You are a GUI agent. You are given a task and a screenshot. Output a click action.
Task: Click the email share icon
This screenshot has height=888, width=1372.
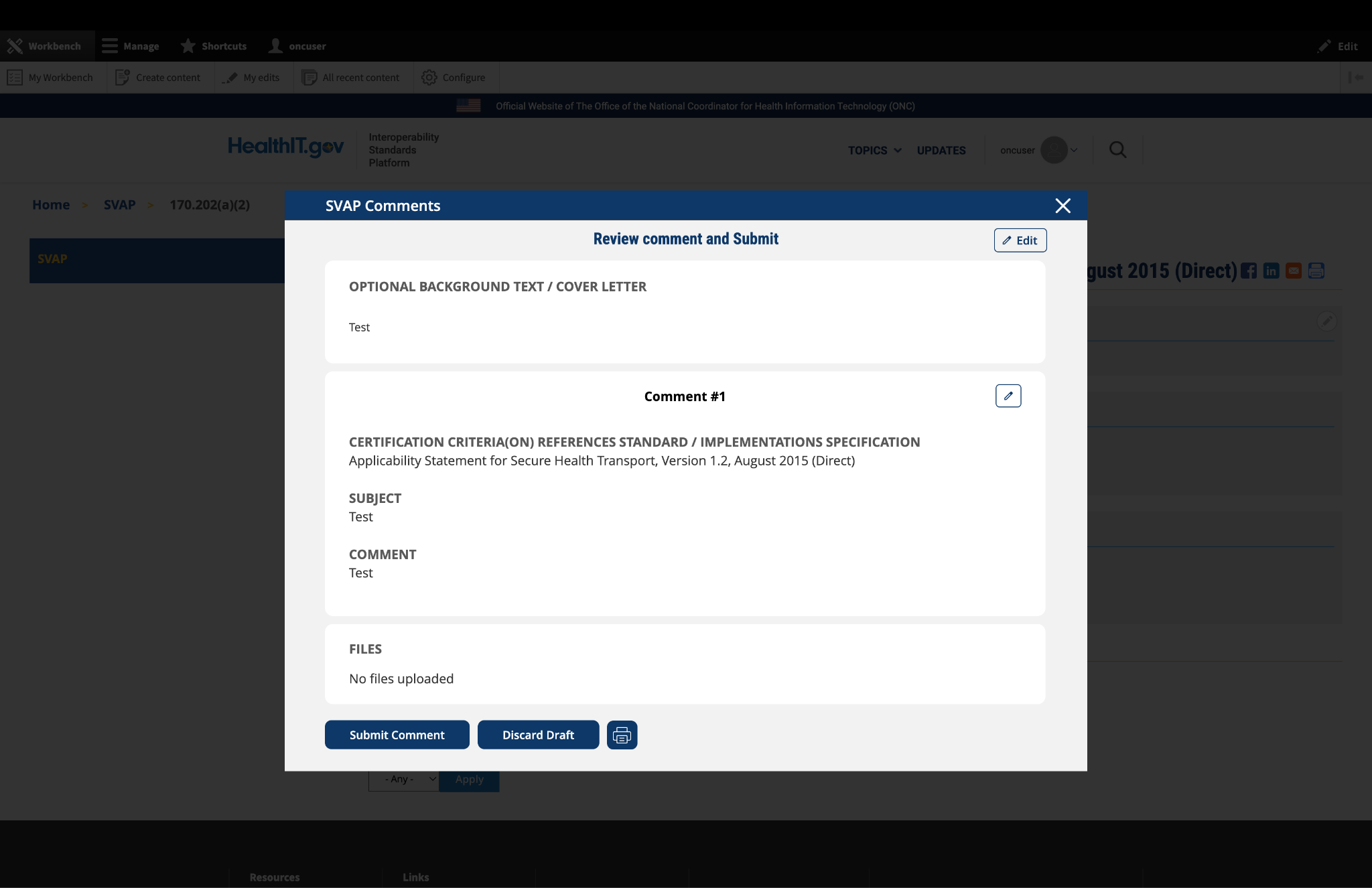tap(1294, 271)
